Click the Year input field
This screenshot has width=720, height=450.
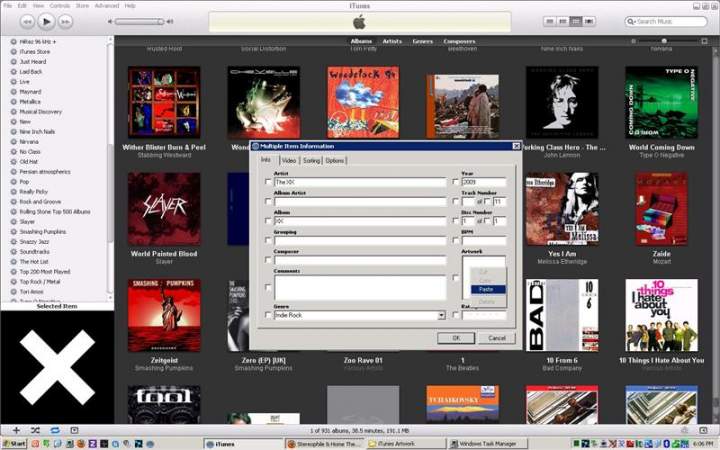point(484,182)
